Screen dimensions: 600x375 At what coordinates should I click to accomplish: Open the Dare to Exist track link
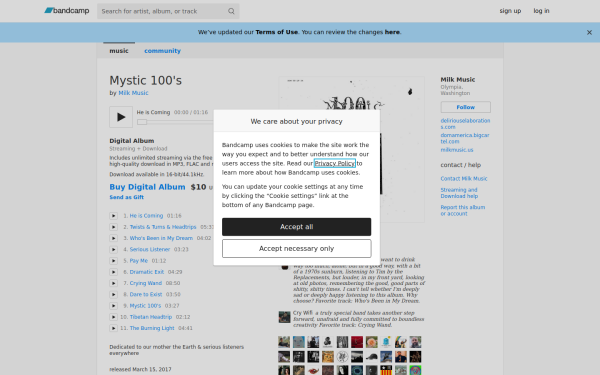click(146, 294)
